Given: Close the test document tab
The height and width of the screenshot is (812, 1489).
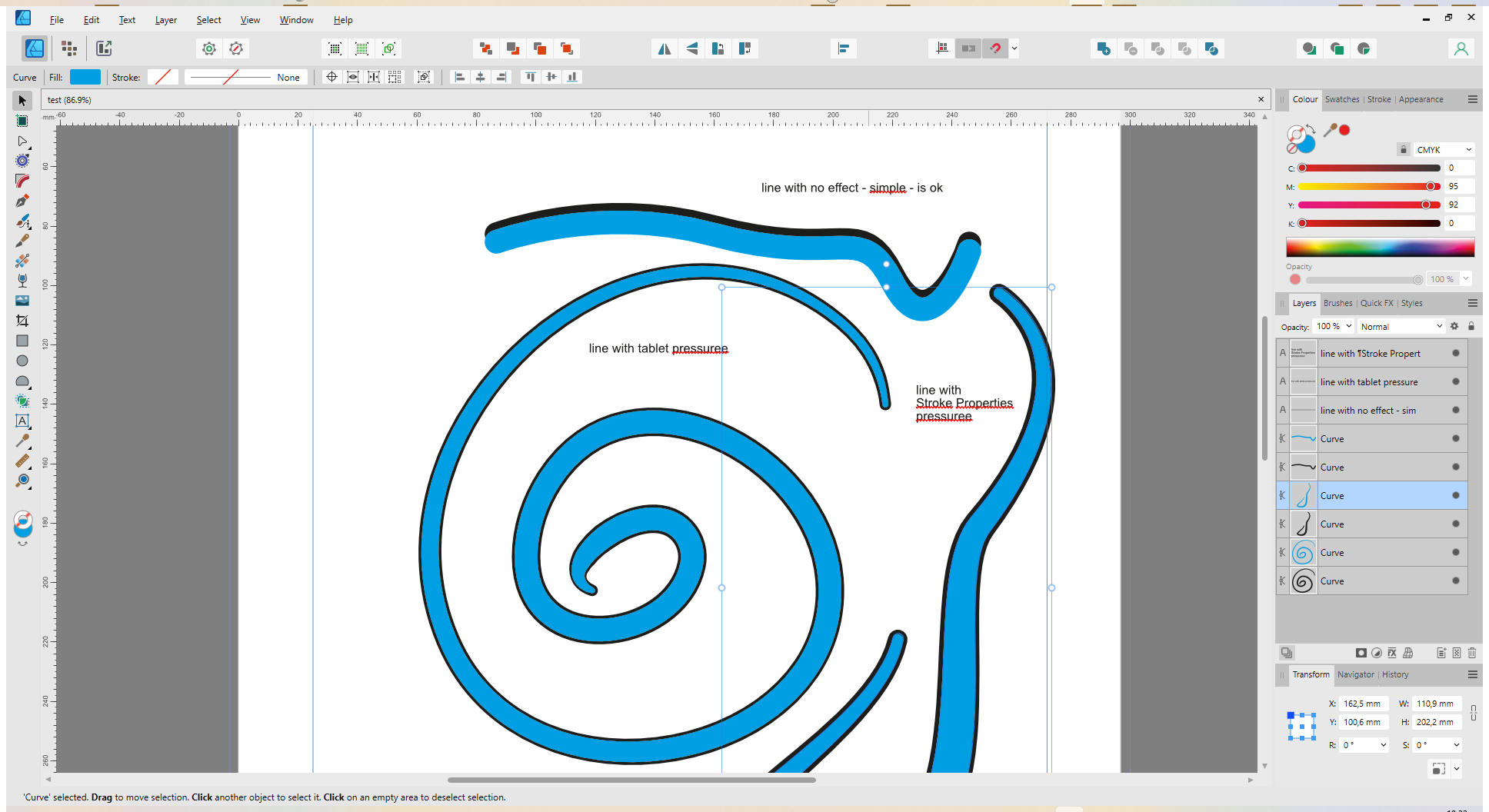Looking at the screenshot, I should click(1261, 99).
